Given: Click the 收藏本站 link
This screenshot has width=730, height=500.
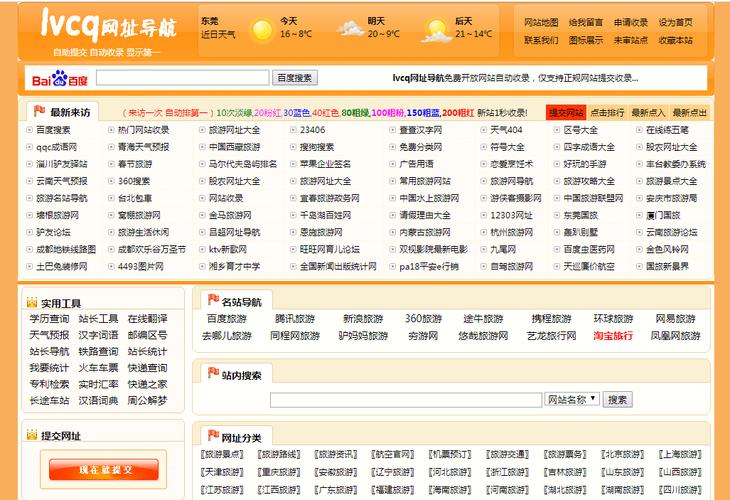Looking at the screenshot, I should pos(675,41).
